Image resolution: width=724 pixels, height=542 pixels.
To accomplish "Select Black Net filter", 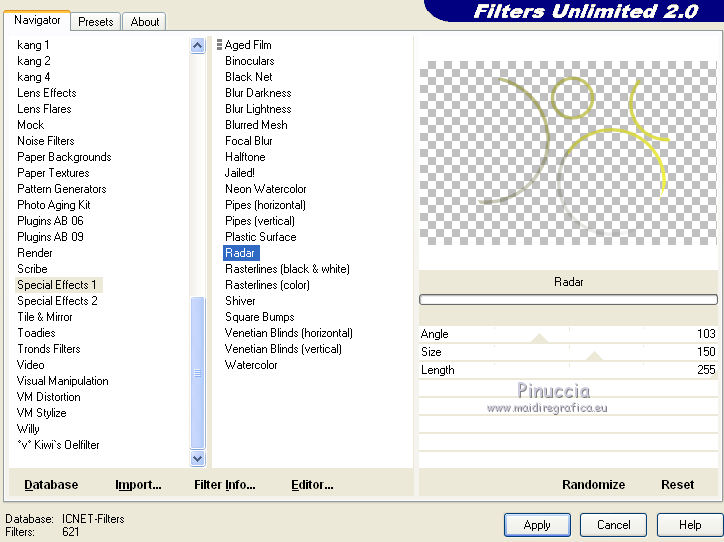I will pyautogui.click(x=248, y=77).
